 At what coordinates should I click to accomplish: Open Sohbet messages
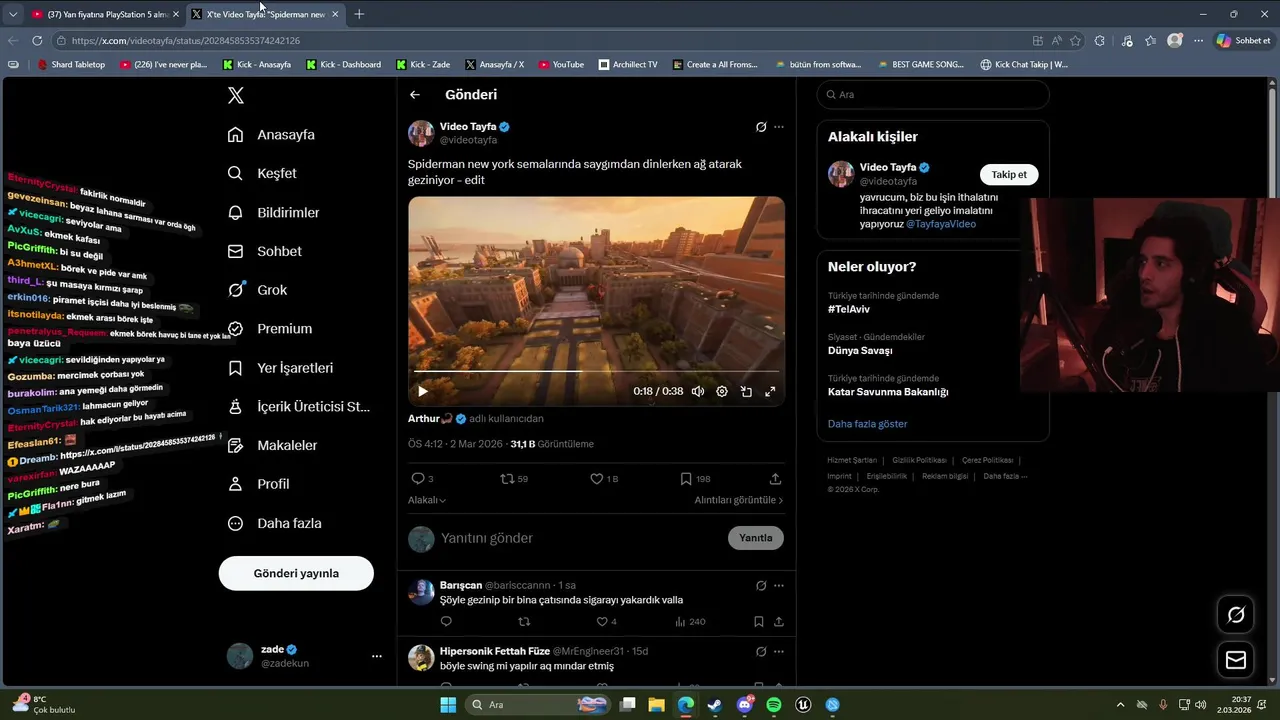tap(264, 251)
